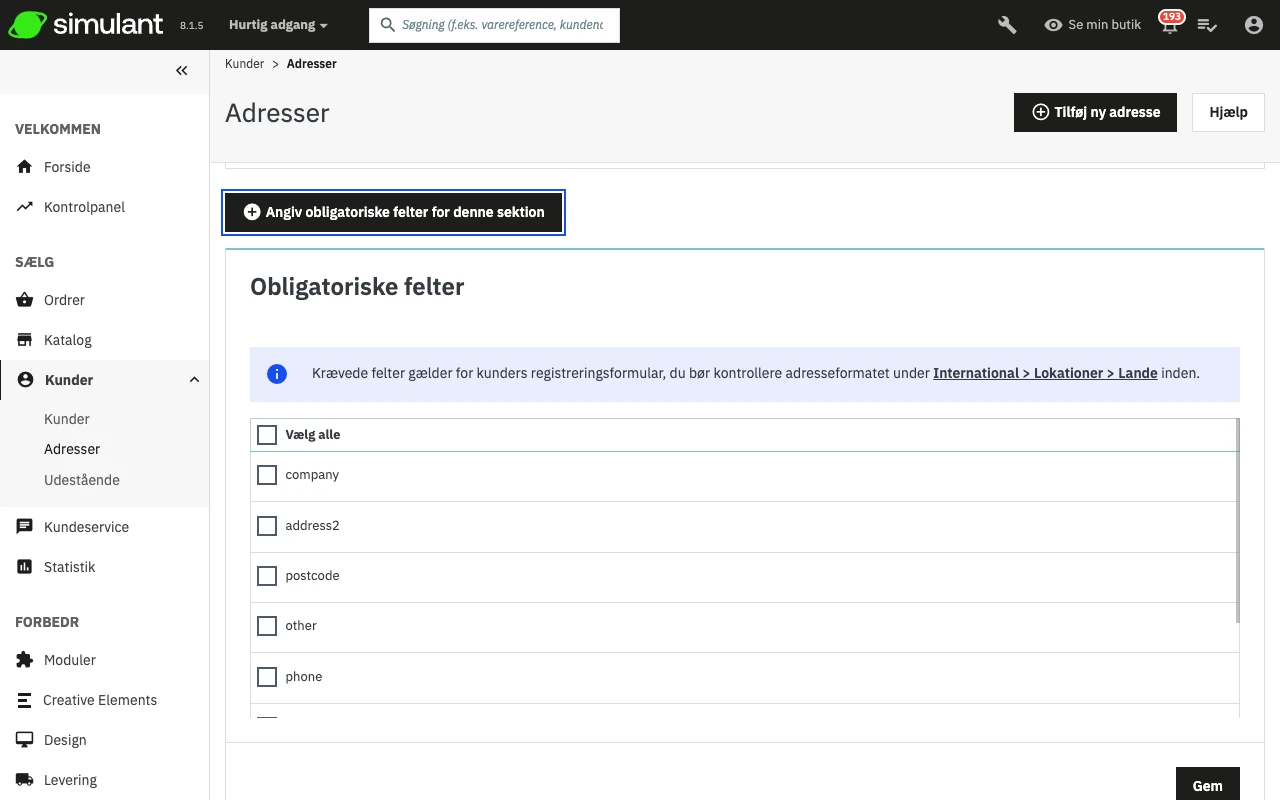Open the Hurtig adgang dropdown
This screenshot has height=800, width=1280.
(x=278, y=25)
